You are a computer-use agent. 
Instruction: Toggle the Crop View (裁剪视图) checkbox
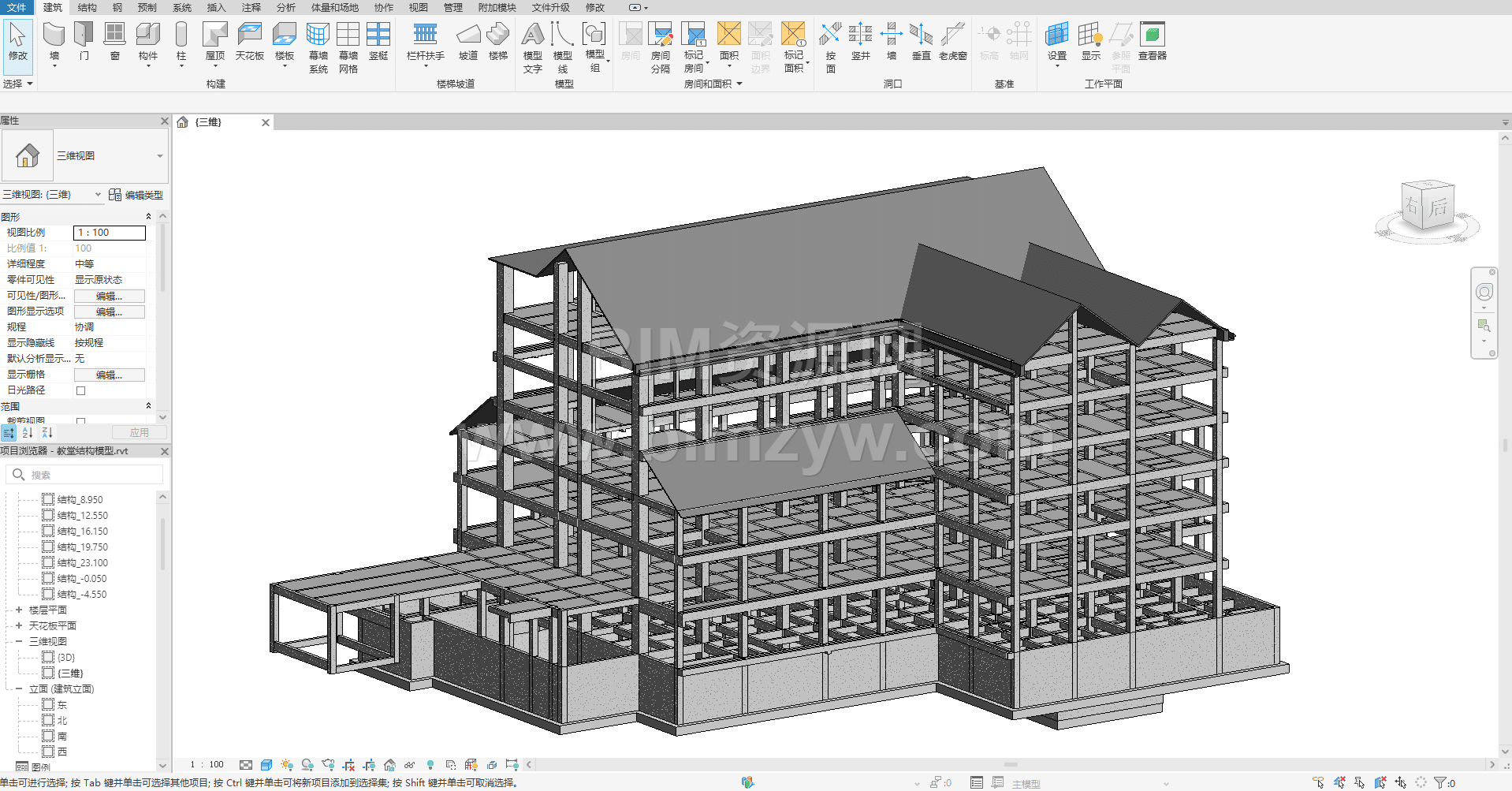tap(80, 421)
